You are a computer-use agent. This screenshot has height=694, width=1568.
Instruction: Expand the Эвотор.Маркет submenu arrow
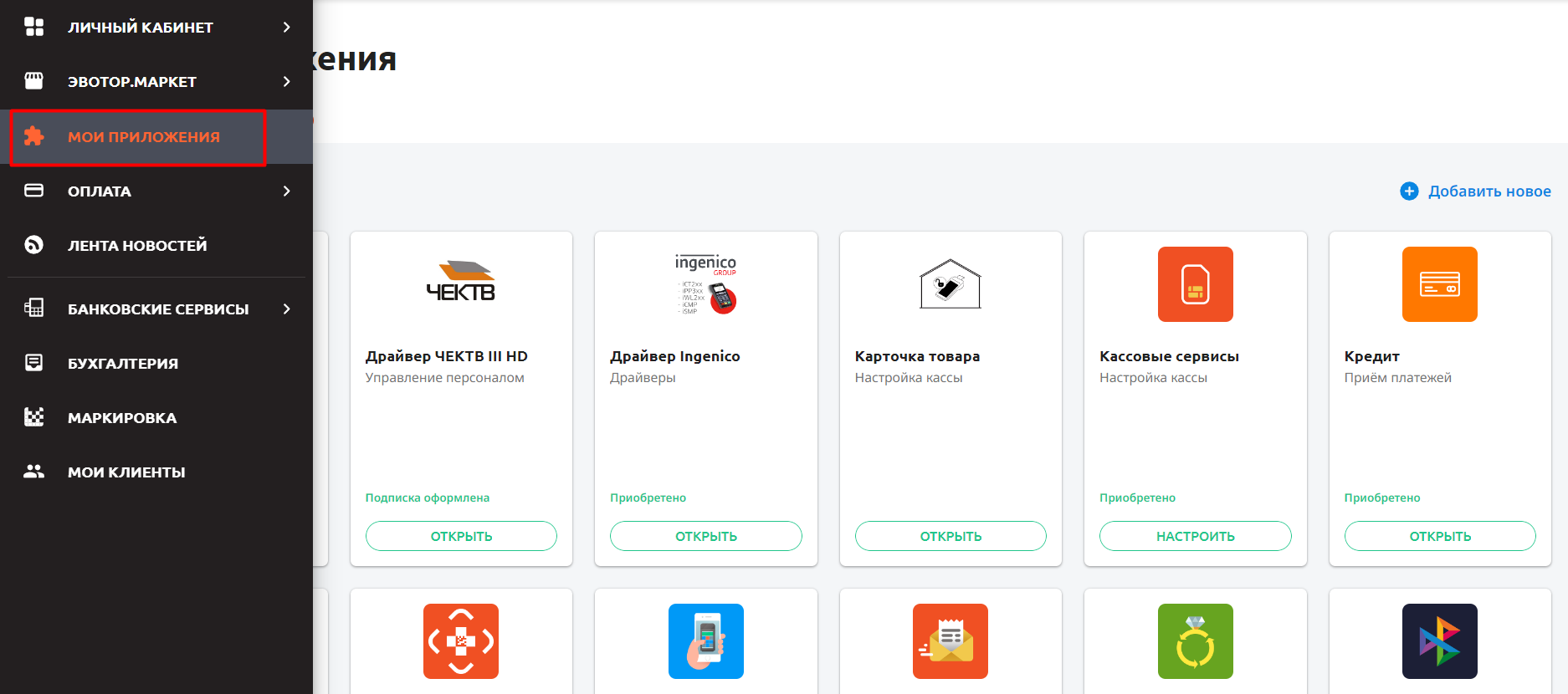(287, 81)
